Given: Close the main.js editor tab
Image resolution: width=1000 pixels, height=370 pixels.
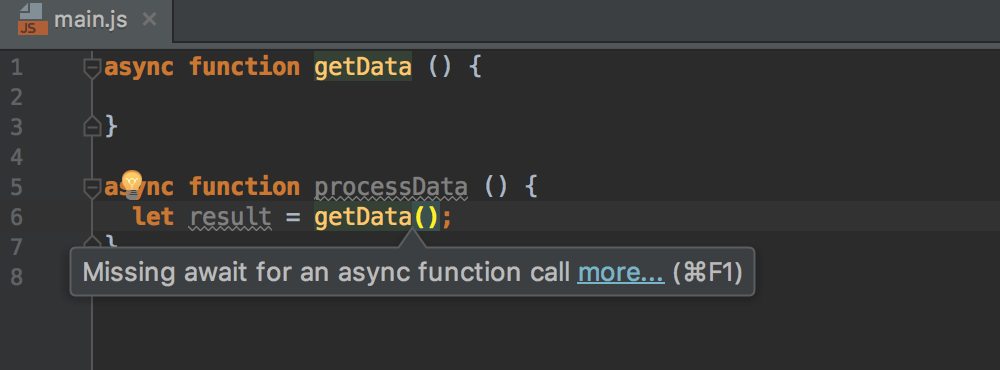Looking at the screenshot, I should [x=149, y=20].
